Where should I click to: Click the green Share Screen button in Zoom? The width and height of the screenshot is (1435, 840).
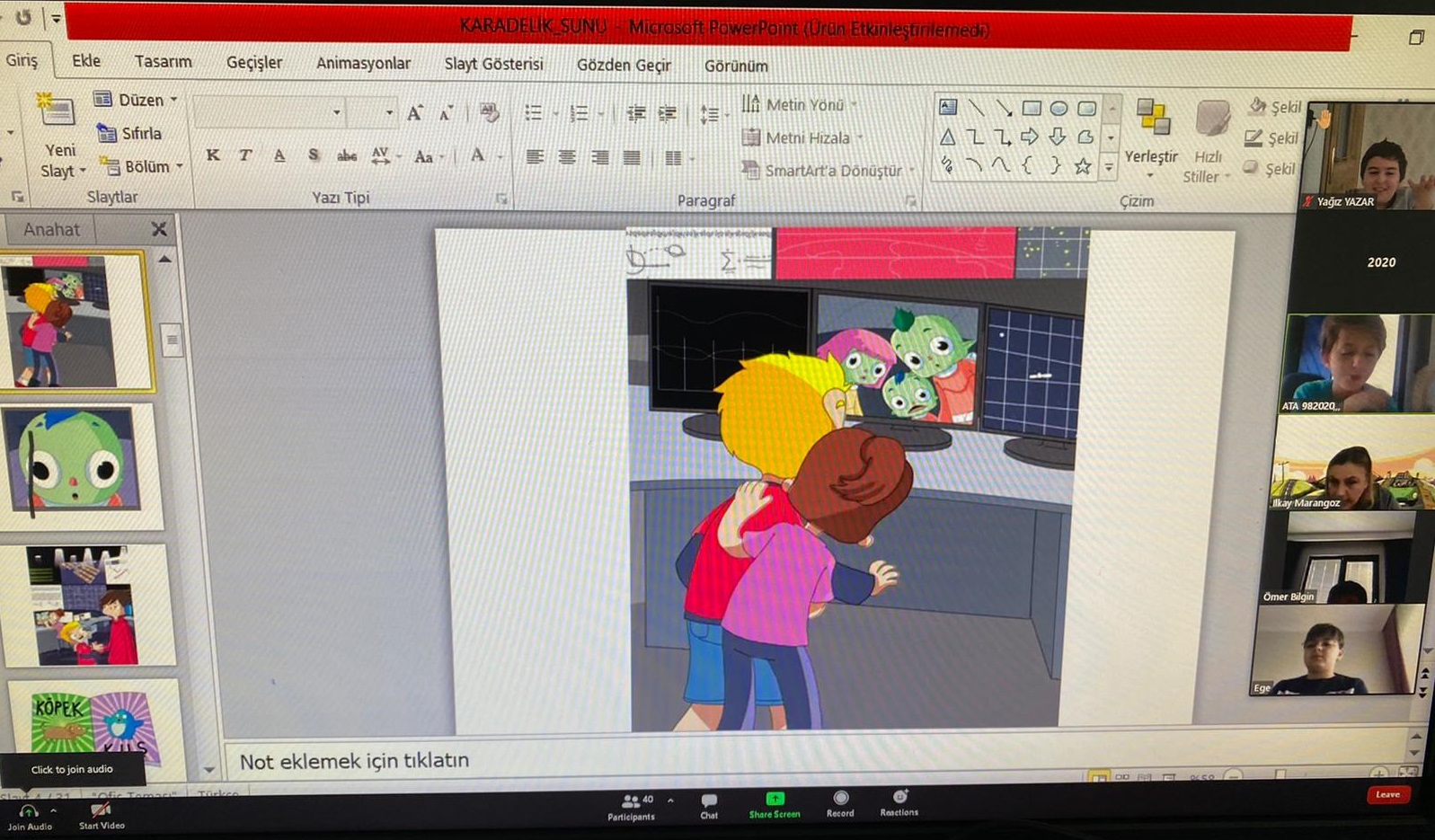pos(775,805)
